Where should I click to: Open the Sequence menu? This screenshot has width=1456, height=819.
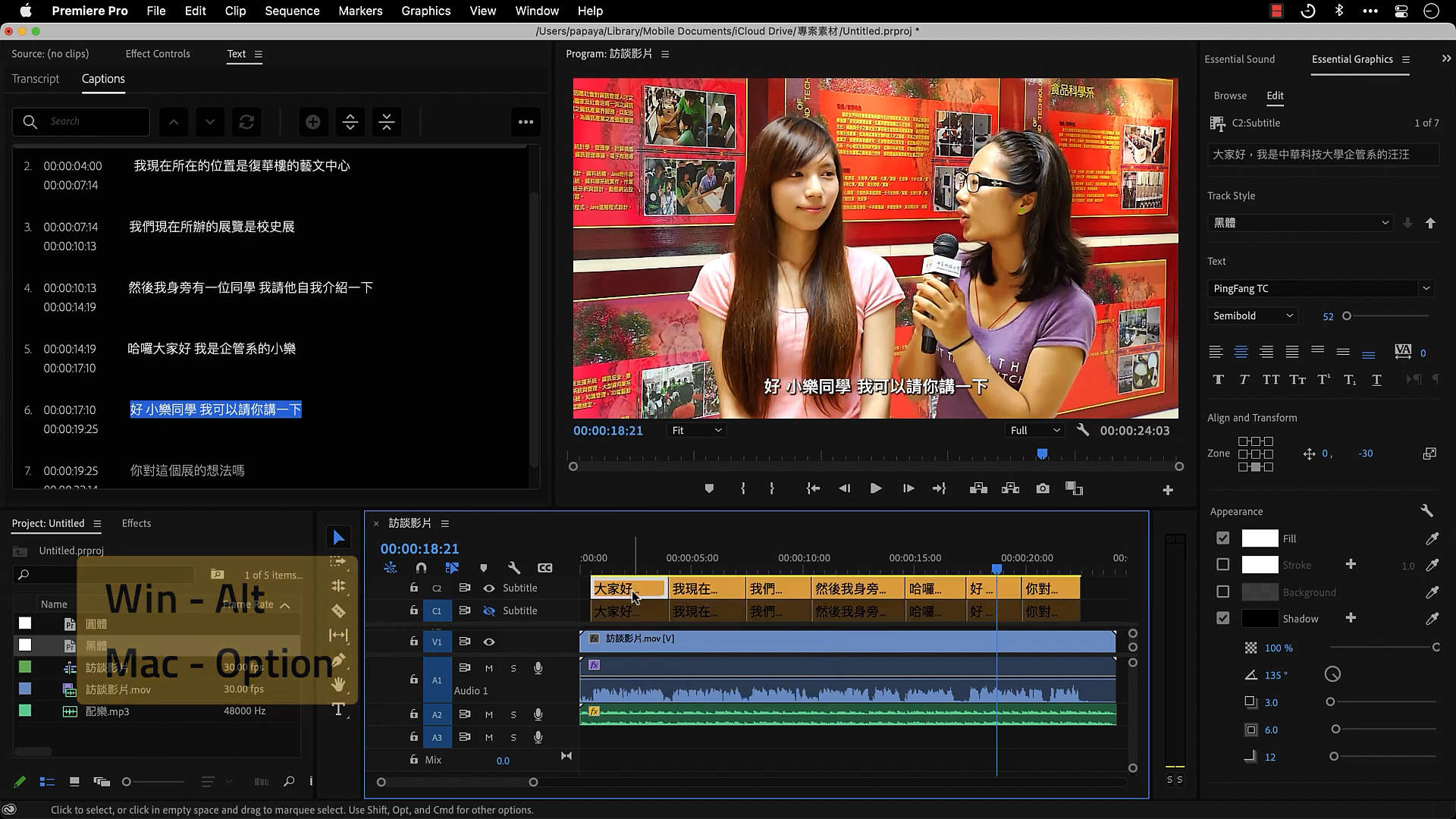292,11
